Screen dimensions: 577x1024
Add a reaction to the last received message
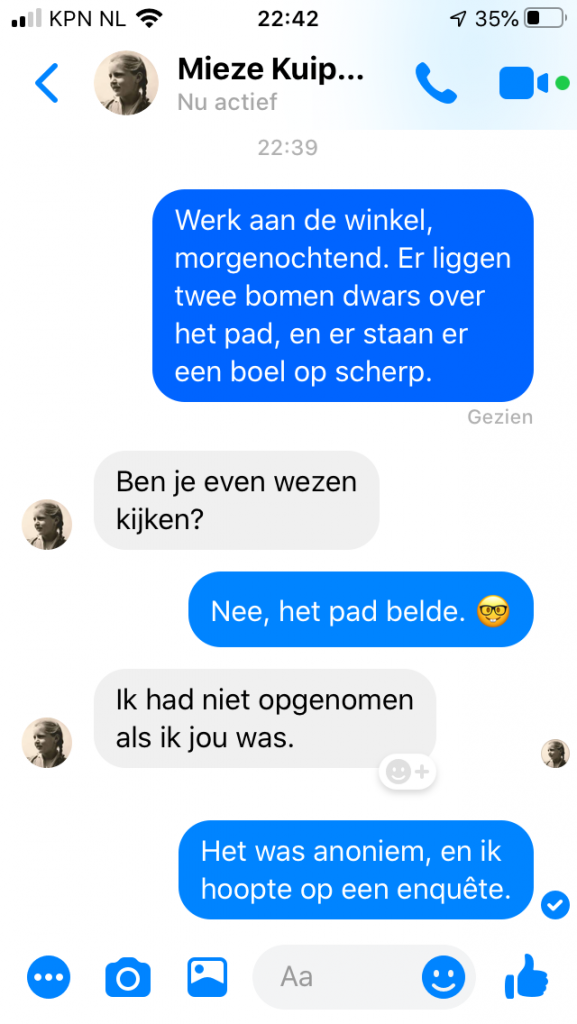pos(407,773)
